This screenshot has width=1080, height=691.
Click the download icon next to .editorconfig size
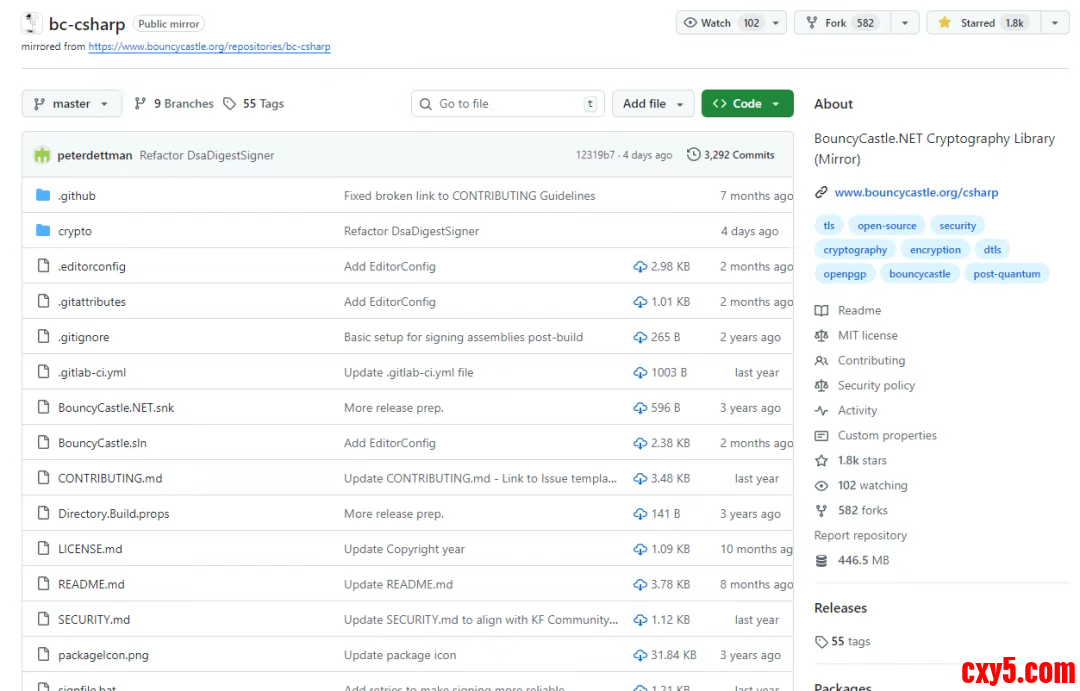pyautogui.click(x=640, y=267)
